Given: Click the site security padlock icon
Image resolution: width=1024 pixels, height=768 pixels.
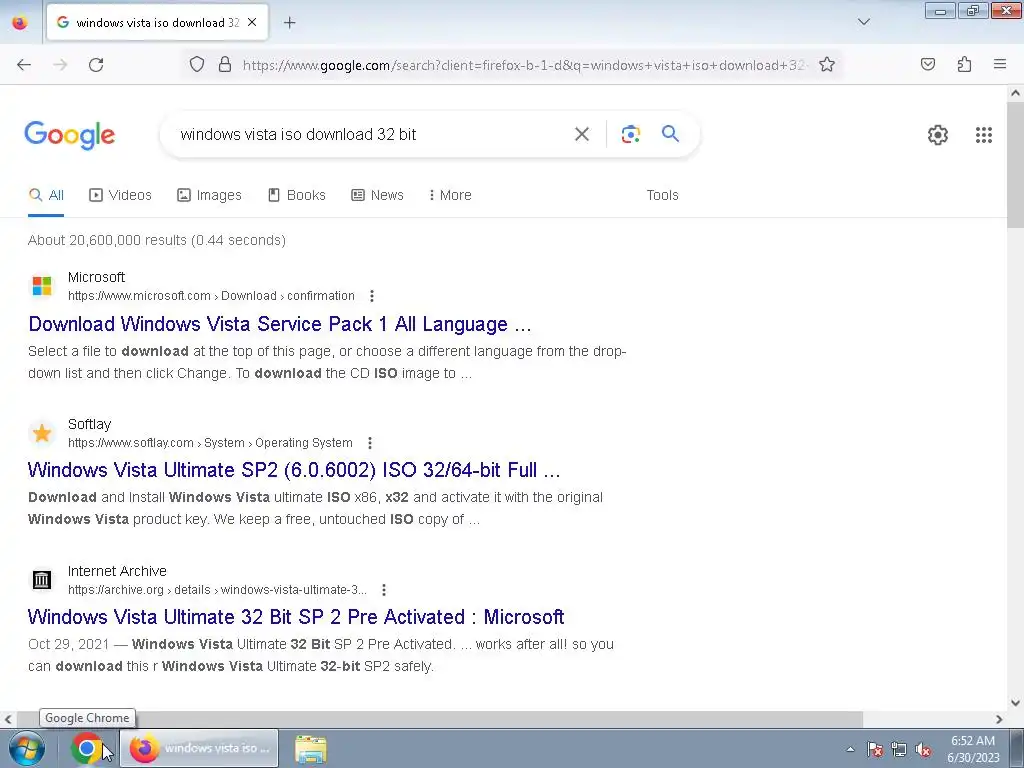Looking at the screenshot, I should coord(225,65).
